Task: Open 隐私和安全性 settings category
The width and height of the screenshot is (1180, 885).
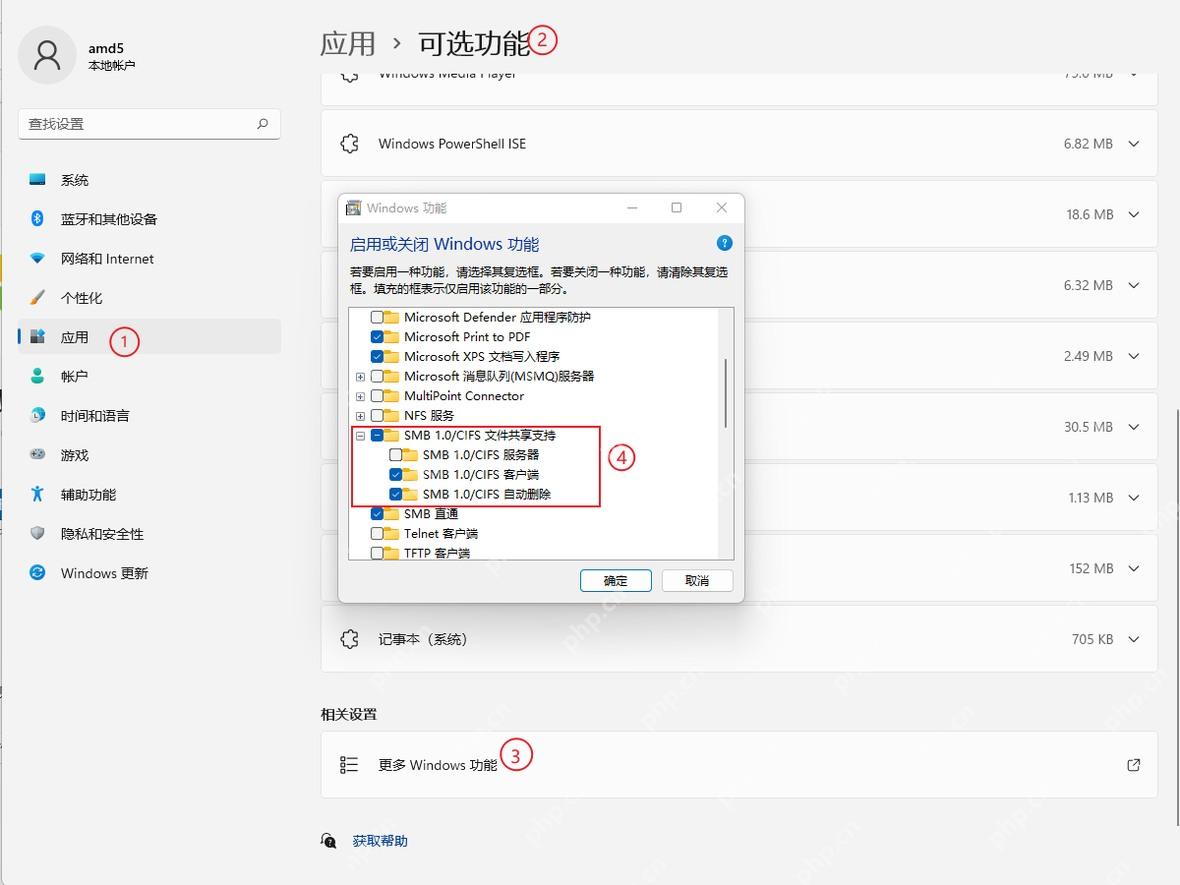Action: [149, 533]
